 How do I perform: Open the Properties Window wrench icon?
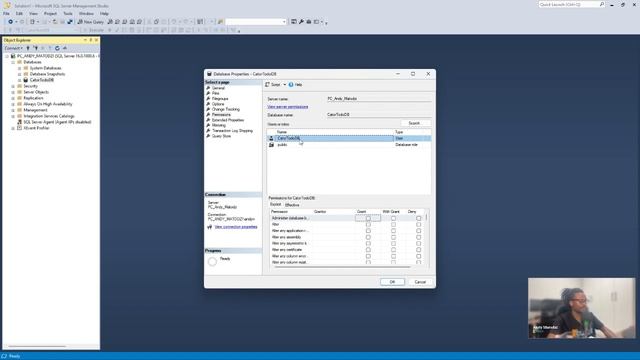tap(301, 22)
